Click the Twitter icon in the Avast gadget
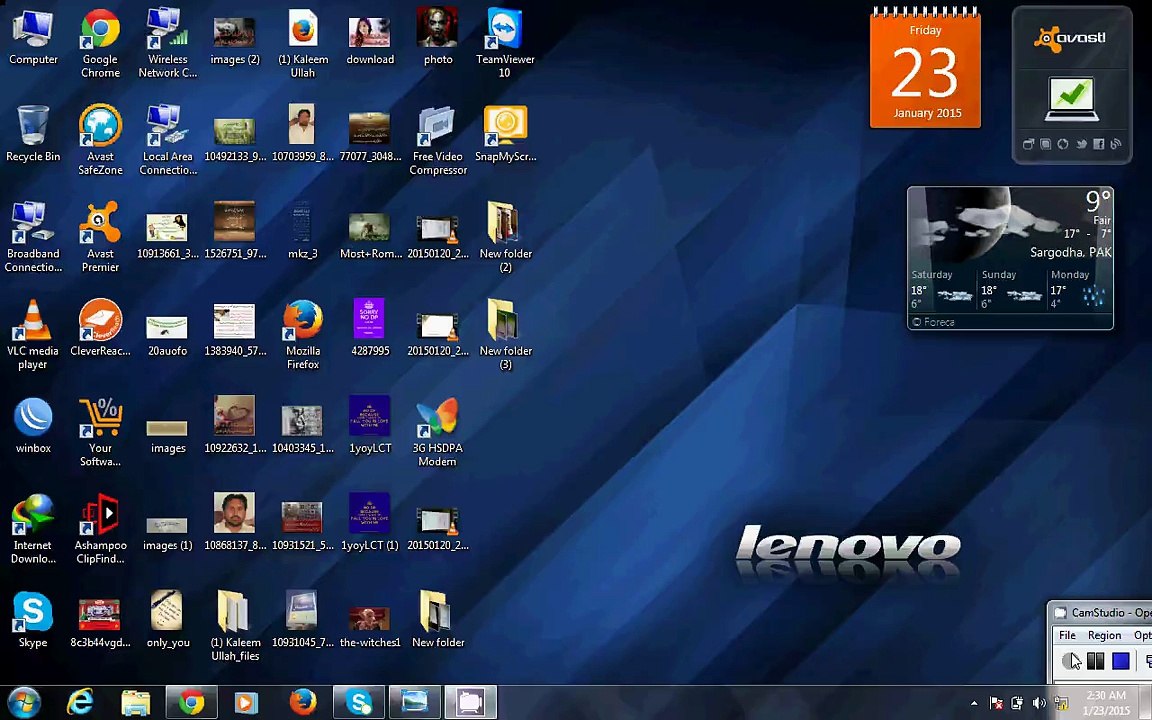 coord(1081,144)
